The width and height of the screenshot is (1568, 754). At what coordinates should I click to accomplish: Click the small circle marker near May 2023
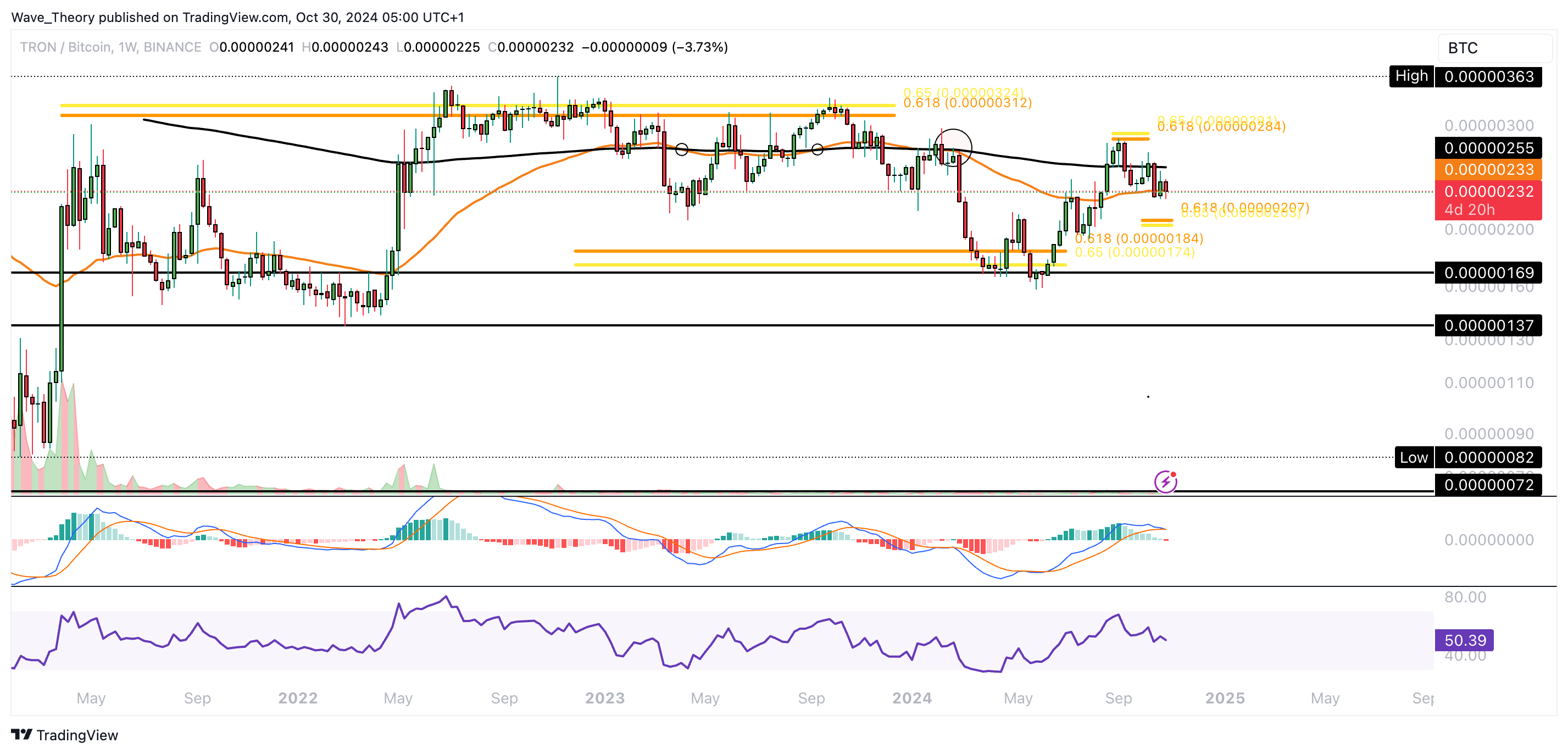click(x=682, y=149)
